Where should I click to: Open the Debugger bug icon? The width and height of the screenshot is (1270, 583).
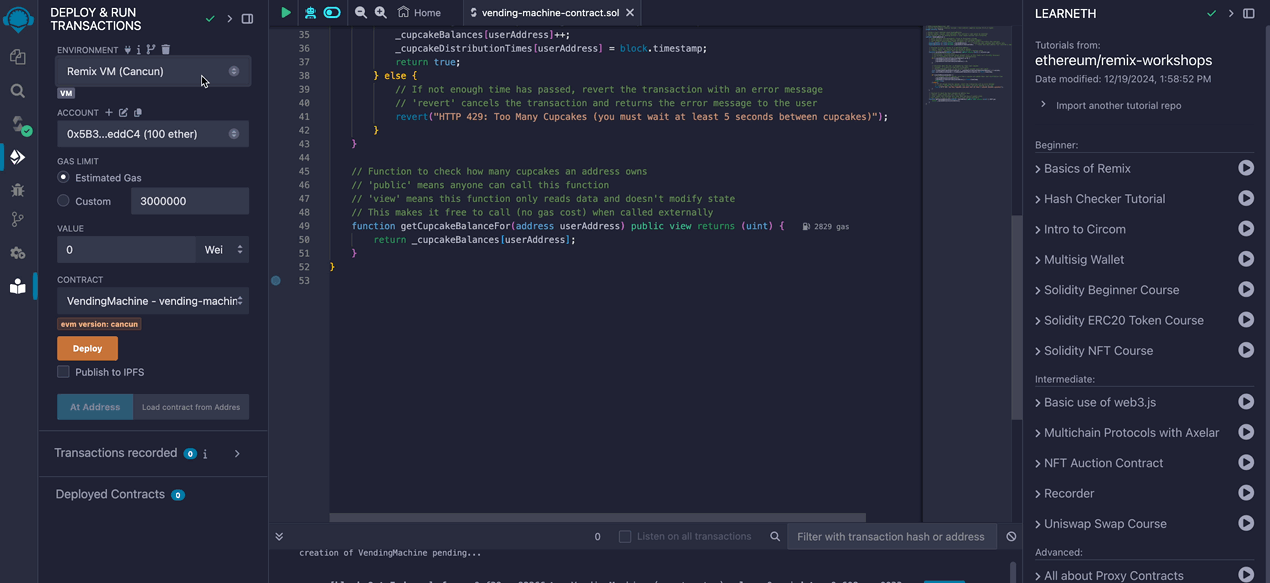17,189
